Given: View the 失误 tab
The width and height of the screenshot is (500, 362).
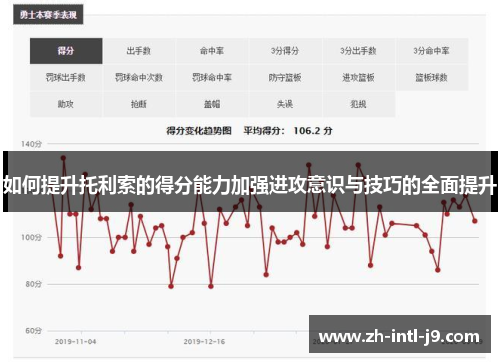Looking at the screenshot, I should 285,104.
